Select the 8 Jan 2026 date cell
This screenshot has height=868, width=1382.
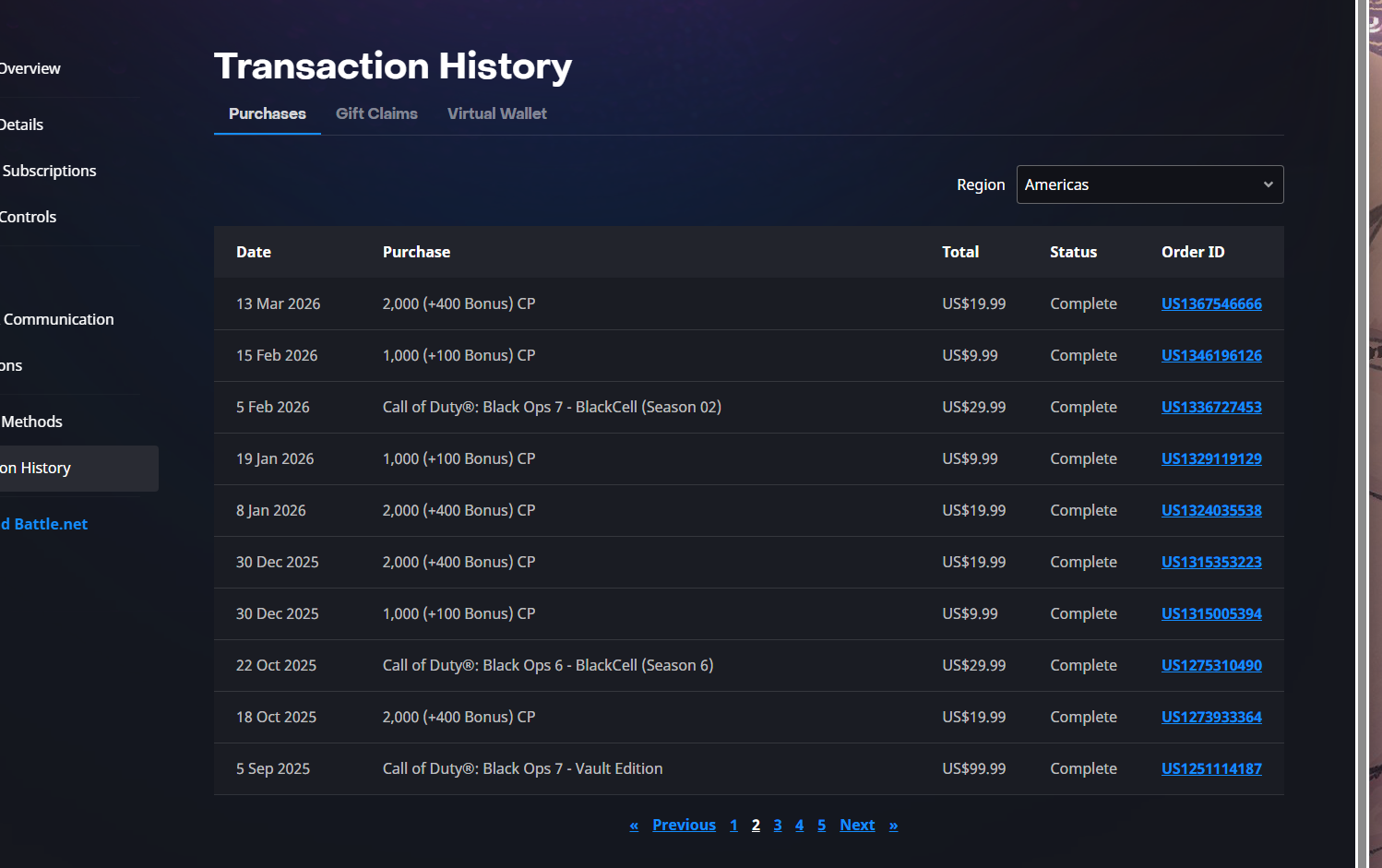[271, 510]
